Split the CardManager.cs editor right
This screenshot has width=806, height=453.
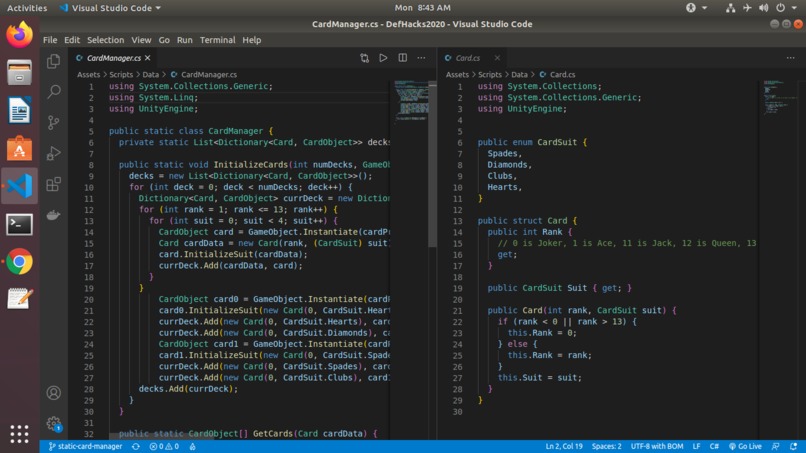pos(402,58)
